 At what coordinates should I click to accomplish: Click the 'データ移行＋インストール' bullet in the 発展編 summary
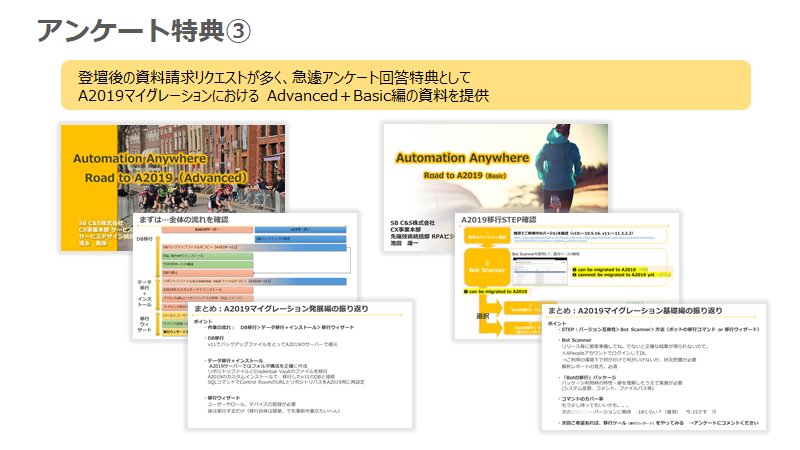[234, 360]
